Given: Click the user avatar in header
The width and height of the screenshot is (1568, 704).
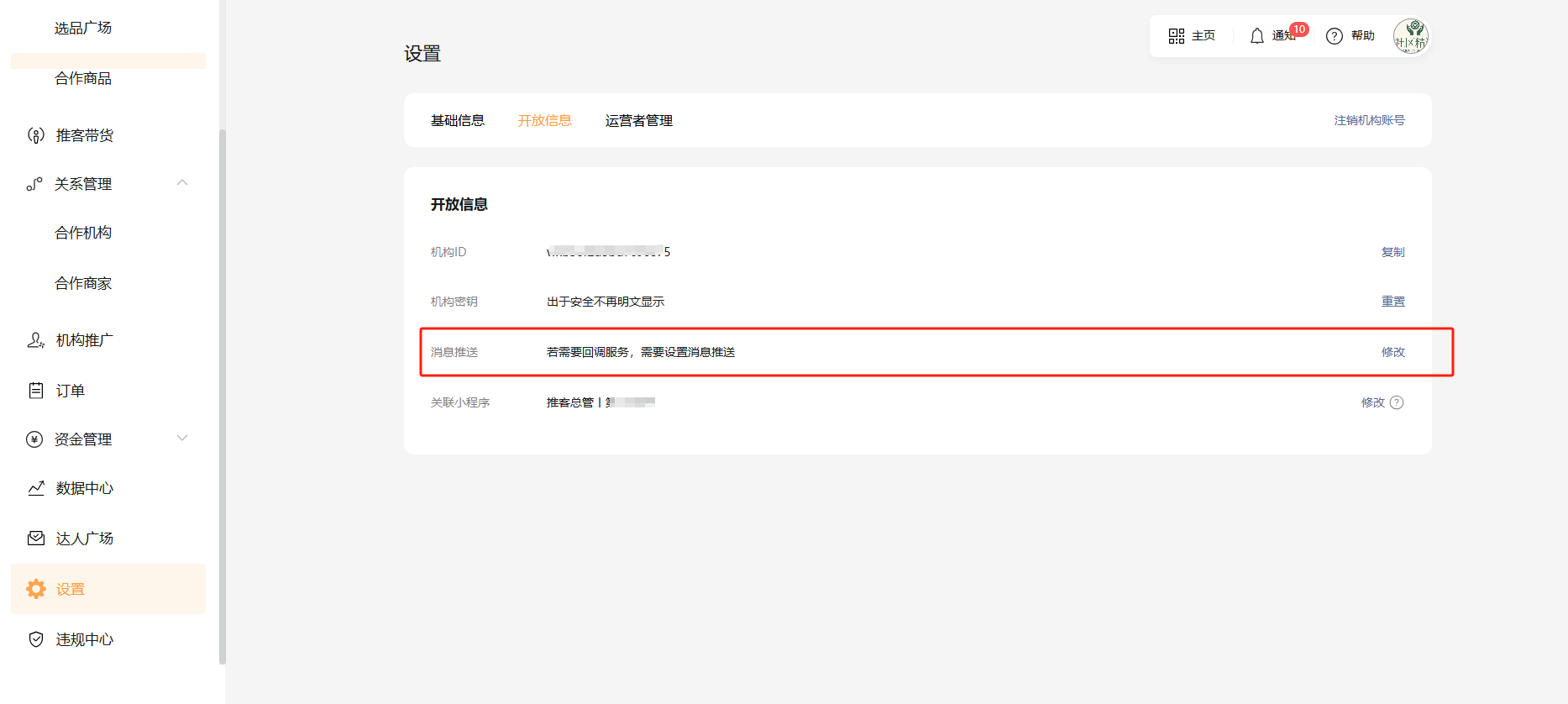Looking at the screenshot, I should click(1411, 36).
